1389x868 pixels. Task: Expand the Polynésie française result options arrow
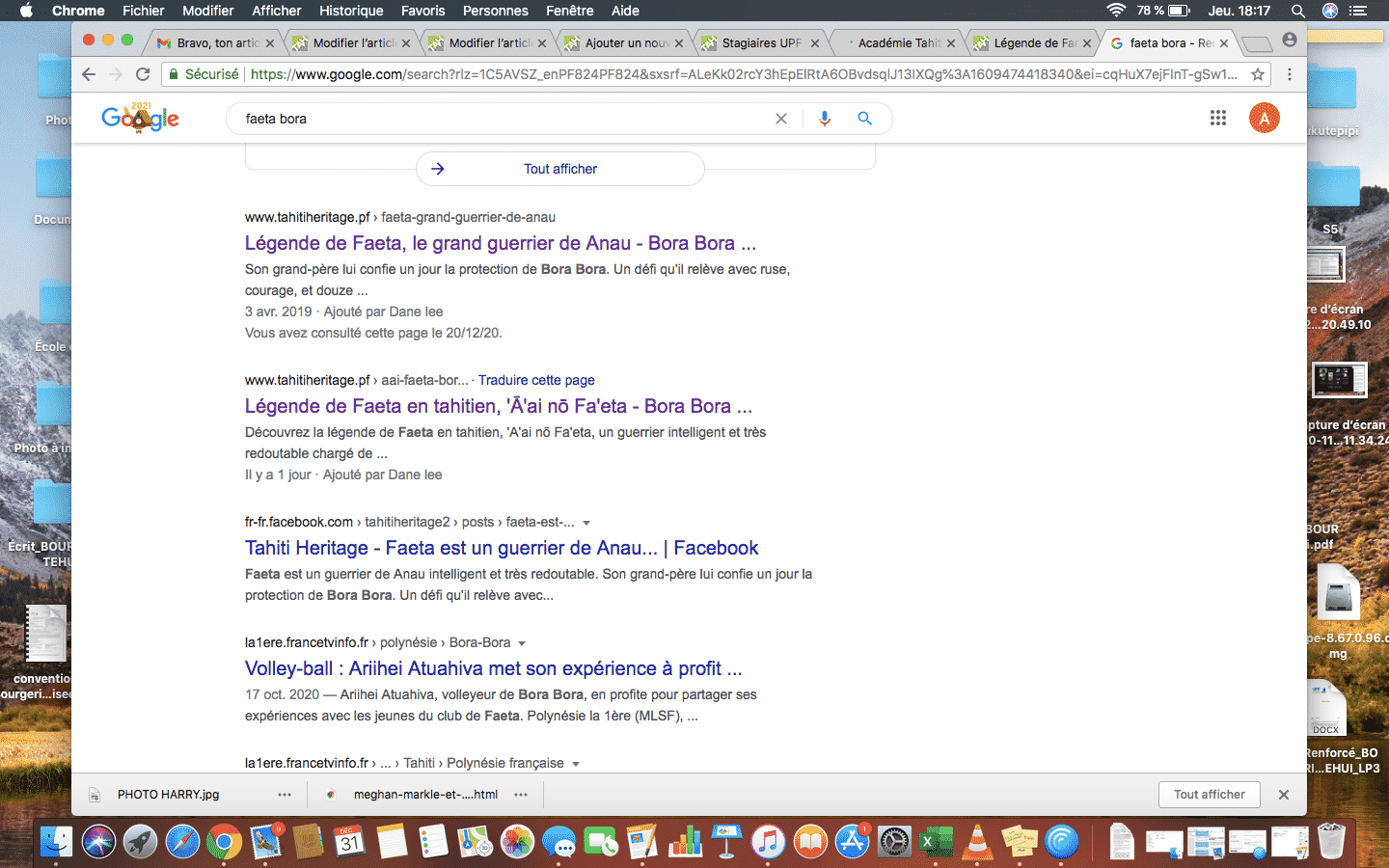pyautogui.click(x=576, y=764)
